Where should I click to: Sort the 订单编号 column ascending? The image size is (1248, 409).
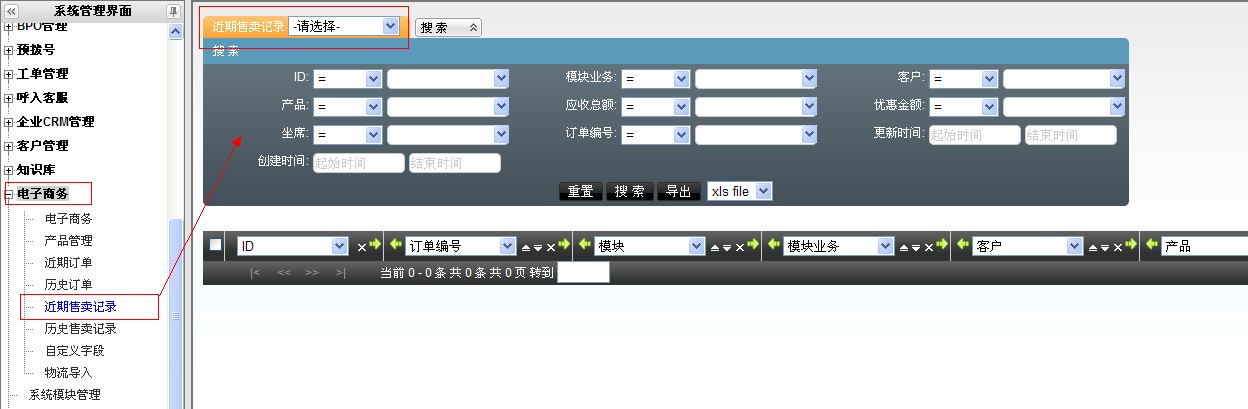526,246
